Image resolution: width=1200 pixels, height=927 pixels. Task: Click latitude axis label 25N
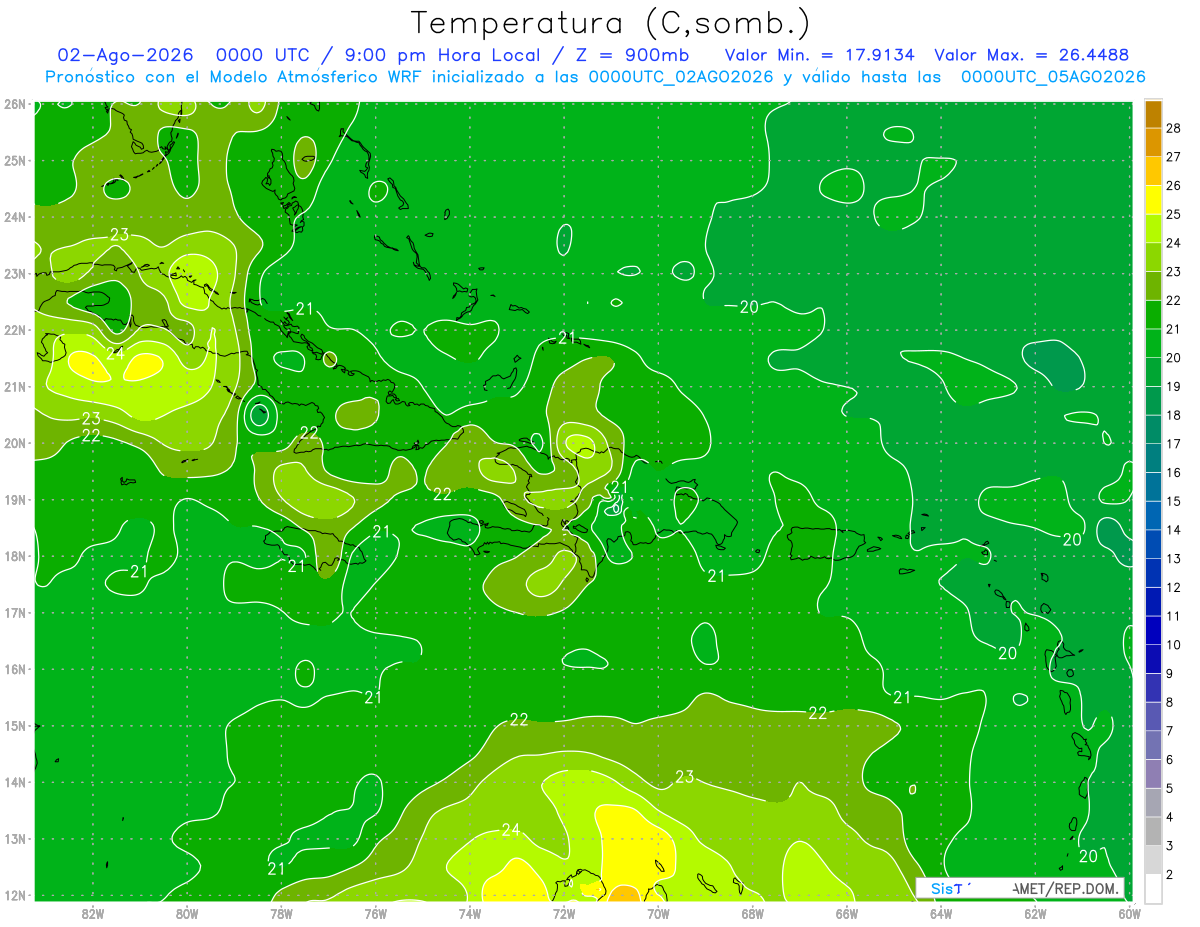[14, 160]
